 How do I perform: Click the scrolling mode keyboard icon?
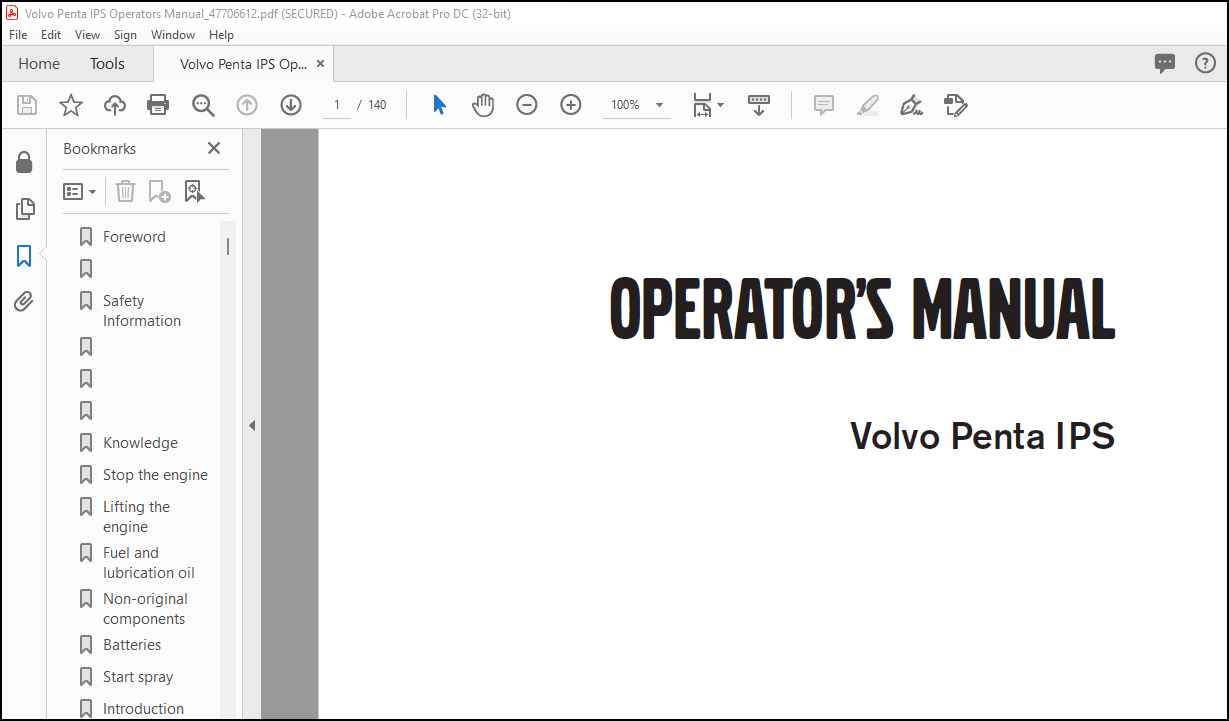(759, 105)
